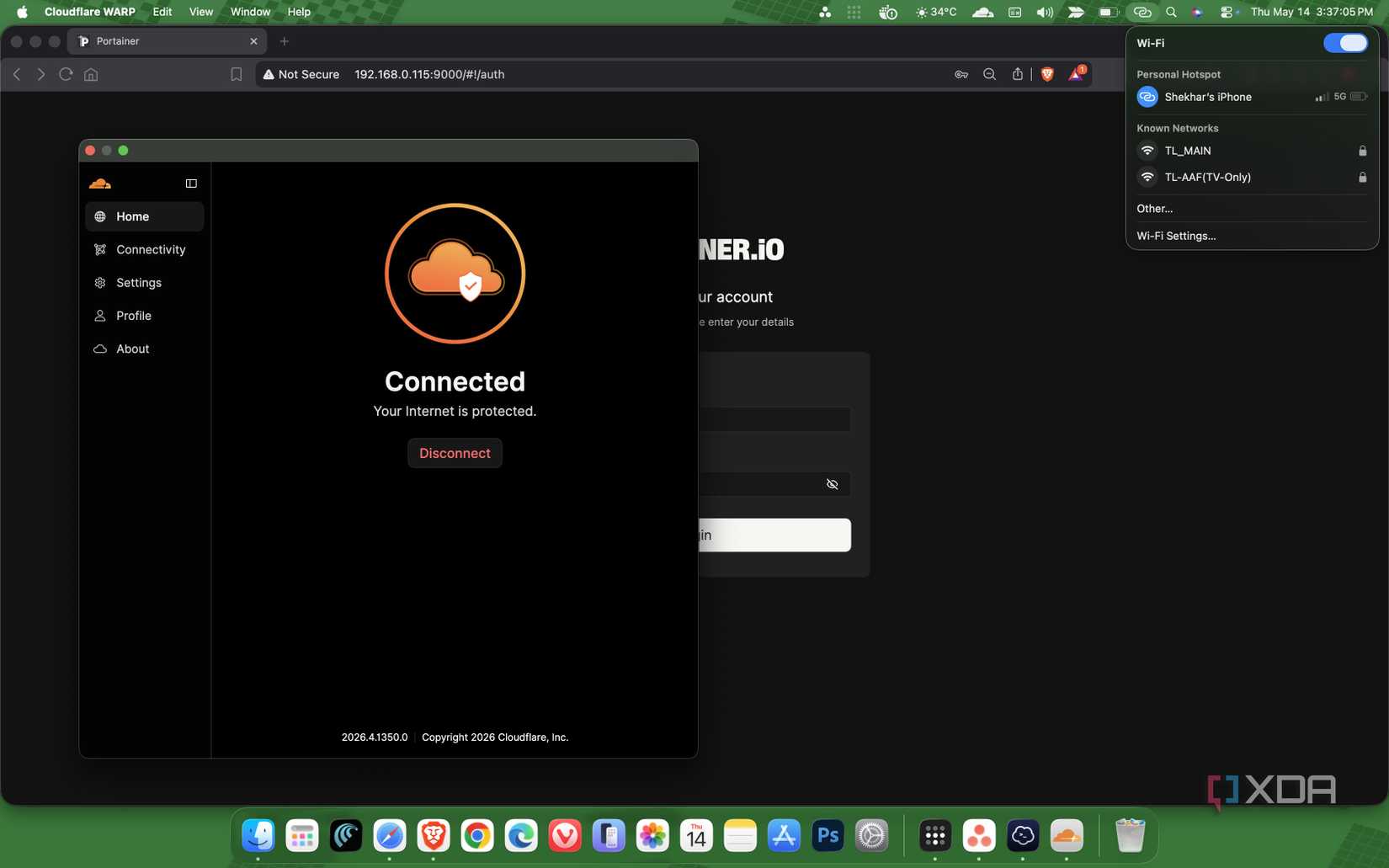The width and height of the screenshot is (1389, 868).
Task: Open Google Chrome from the Dock
Action: pyautogui.click(x=477, y=836)
